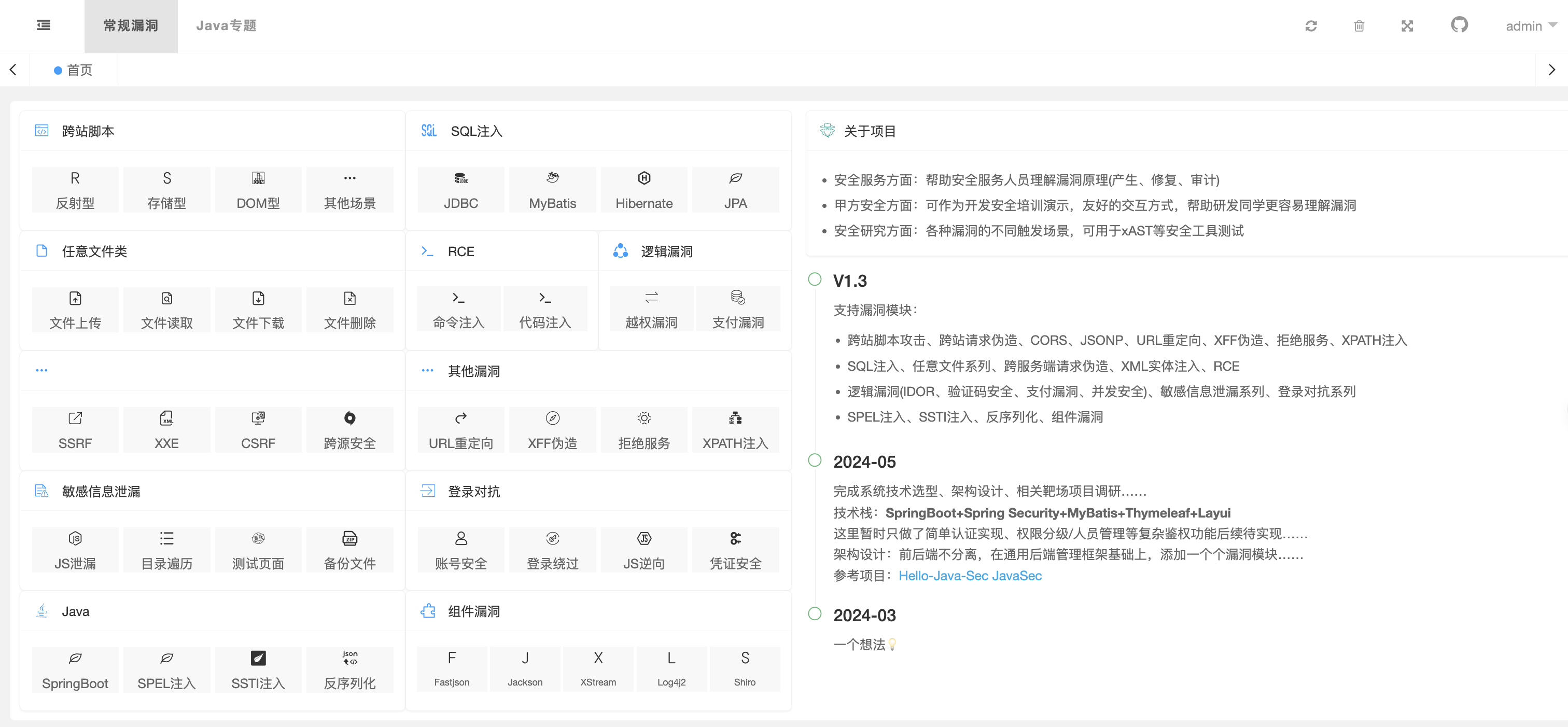Open the 反序列化 deserialization module
Screen dimensions: 1568x727
(x=349, y=670)
